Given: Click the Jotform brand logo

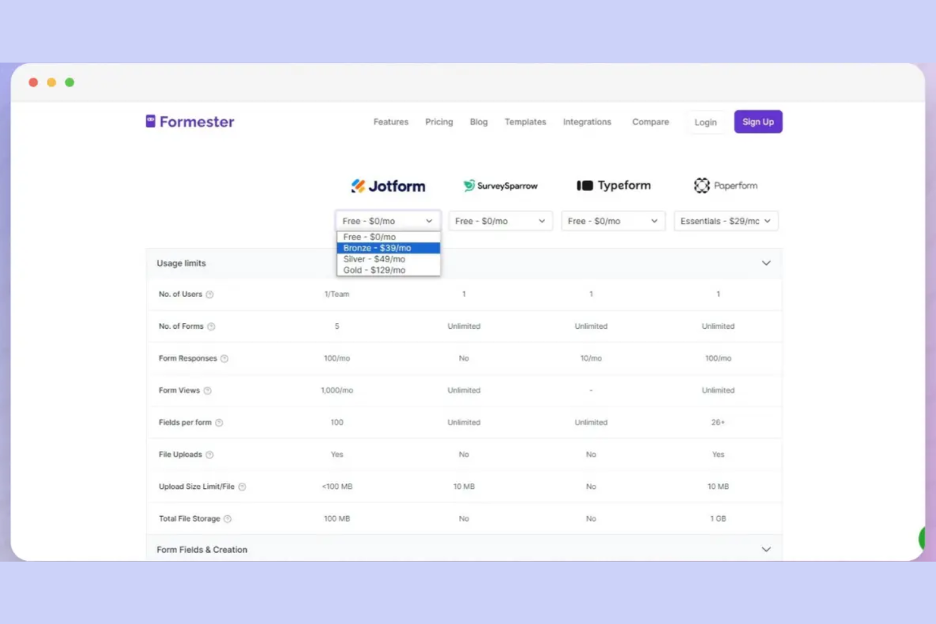Looking at the screenshot, I should click(x=388, y=185).
